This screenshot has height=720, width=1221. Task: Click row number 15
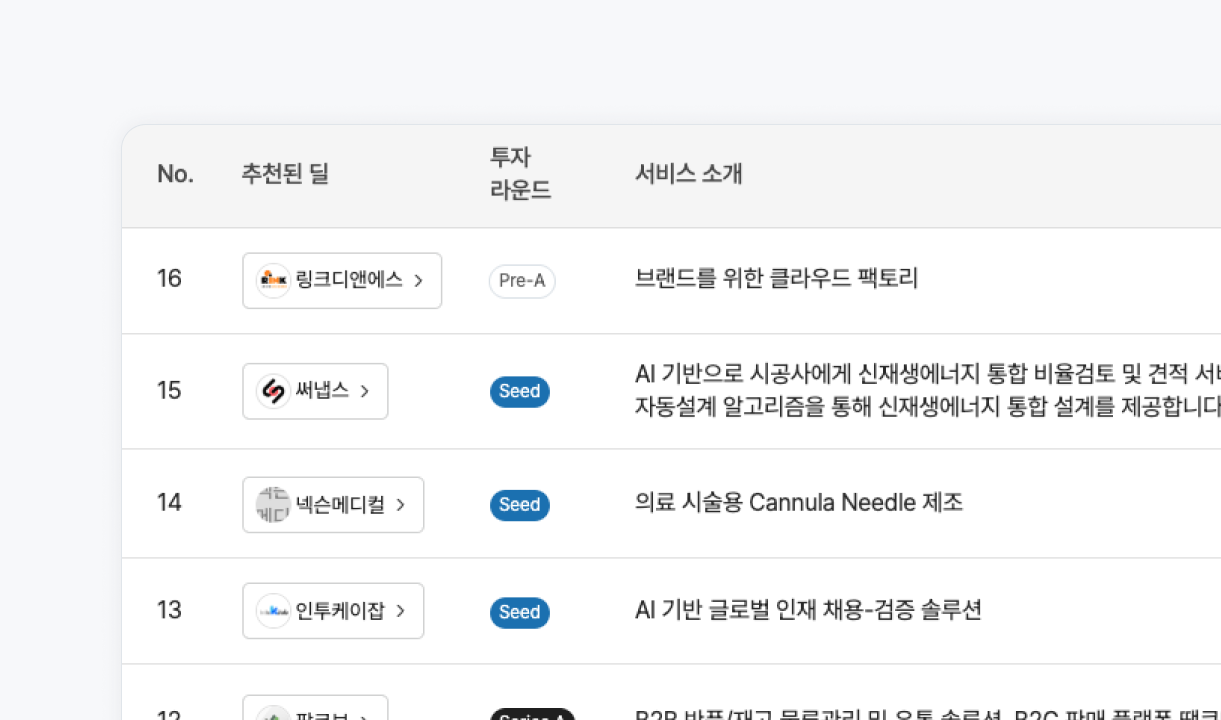click(x=169, y=390)
